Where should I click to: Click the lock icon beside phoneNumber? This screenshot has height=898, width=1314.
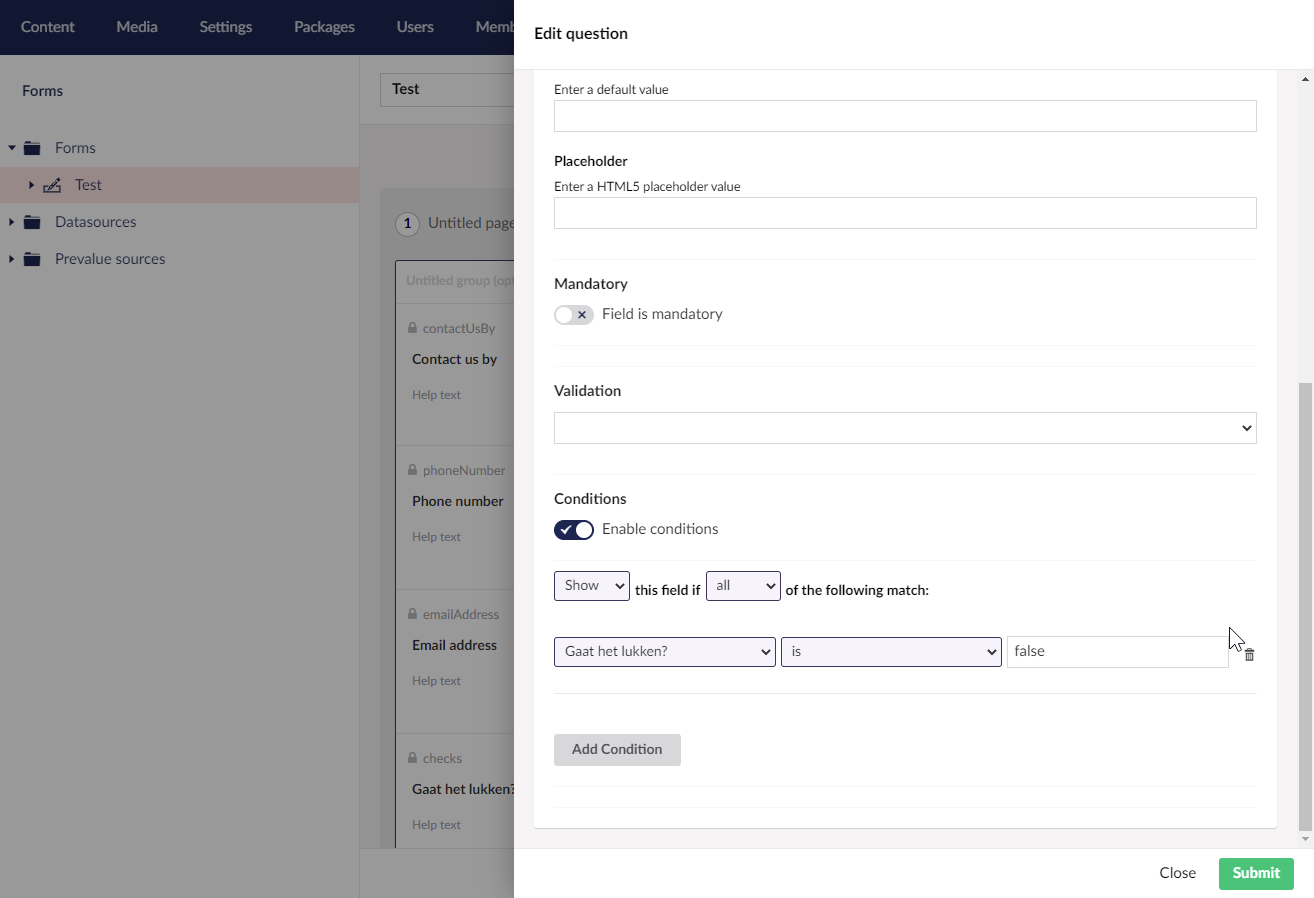(x=412, y=470)
